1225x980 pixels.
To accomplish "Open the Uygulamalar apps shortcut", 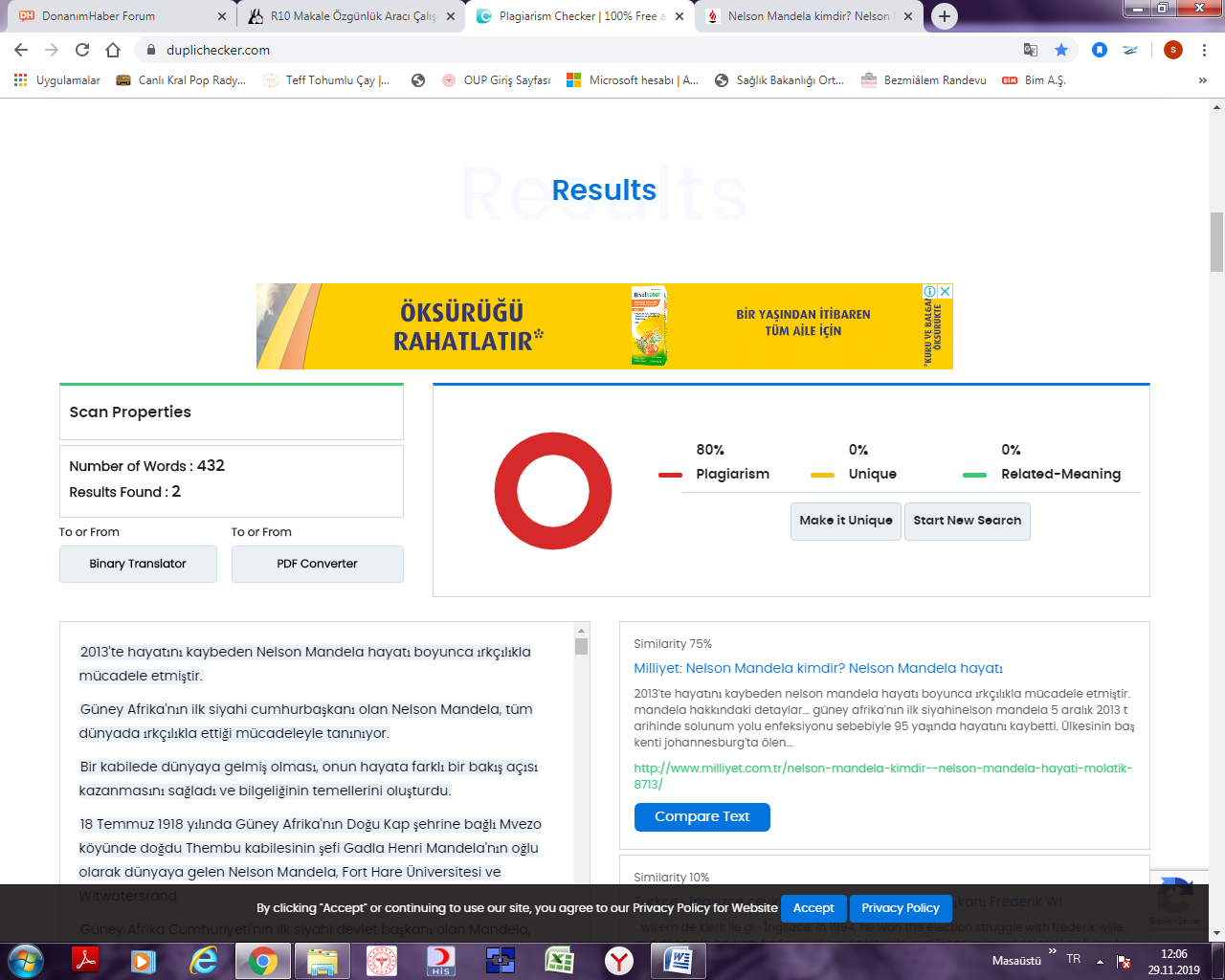I will click(56, 80).
